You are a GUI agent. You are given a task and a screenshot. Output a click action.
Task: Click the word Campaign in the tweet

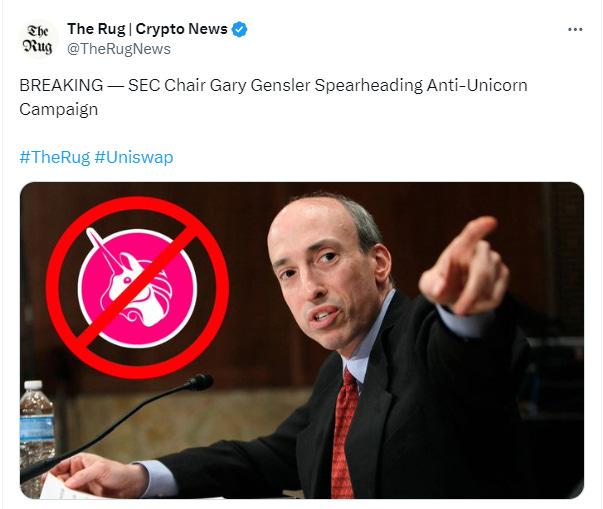(58, 110)
